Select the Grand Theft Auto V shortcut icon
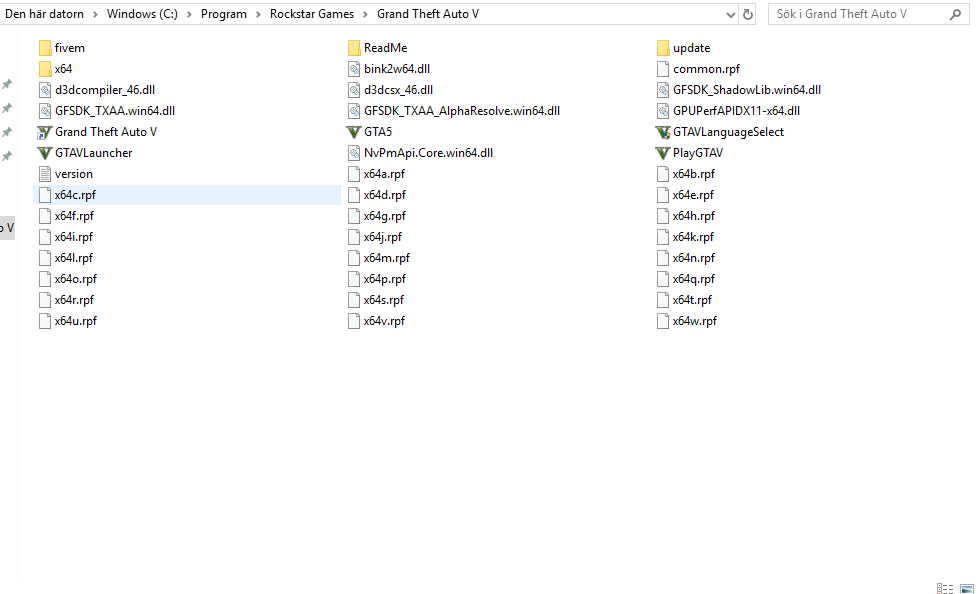Viewport: 978px width, 594px height. pyautogui.click(x=45, y=132)
